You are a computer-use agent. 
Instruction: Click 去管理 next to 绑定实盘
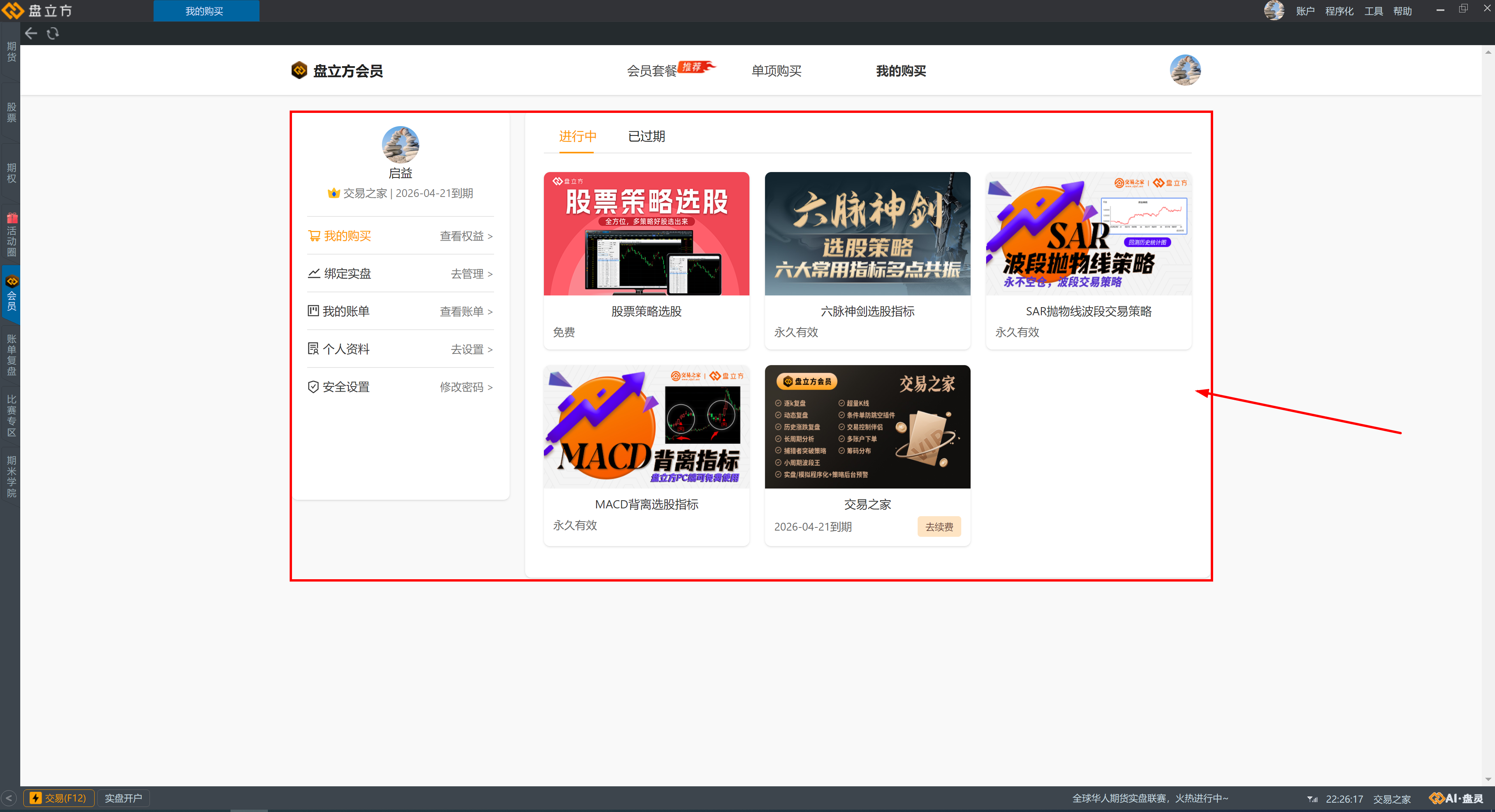pyautogui.click(x=472, y=274)
